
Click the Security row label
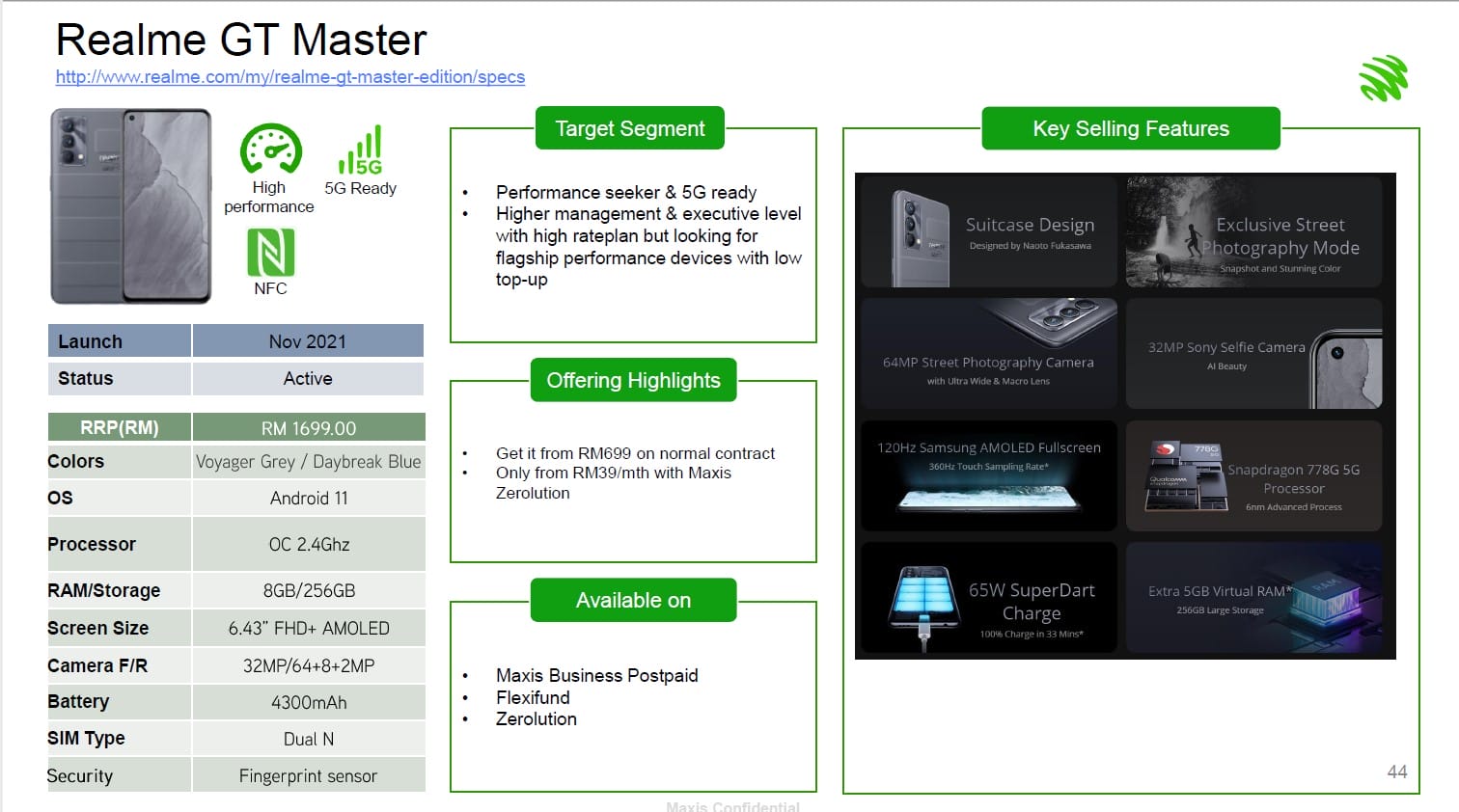point(120,775)
